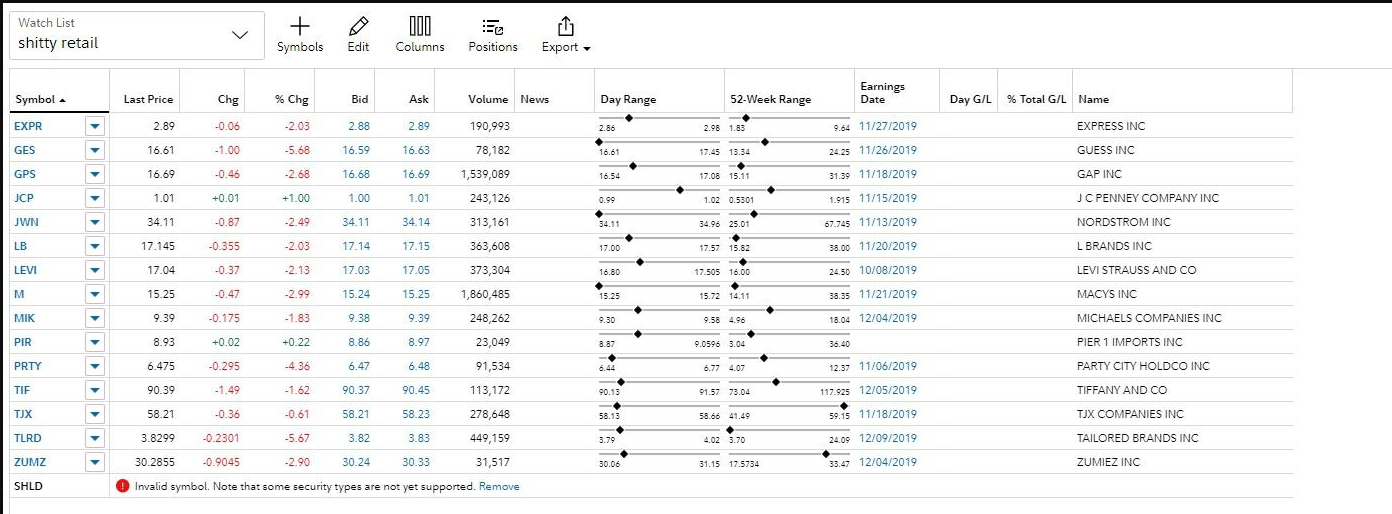Open the GES symbol link
Image resolution: width=1392 pixels, height=514 pixels.
pos(24,150)
